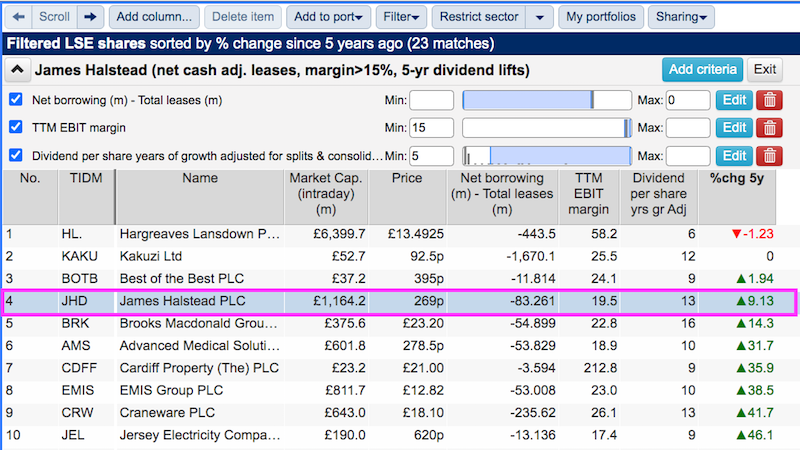
Task: Sort by the Price column header
Action: tap(407, 196)
